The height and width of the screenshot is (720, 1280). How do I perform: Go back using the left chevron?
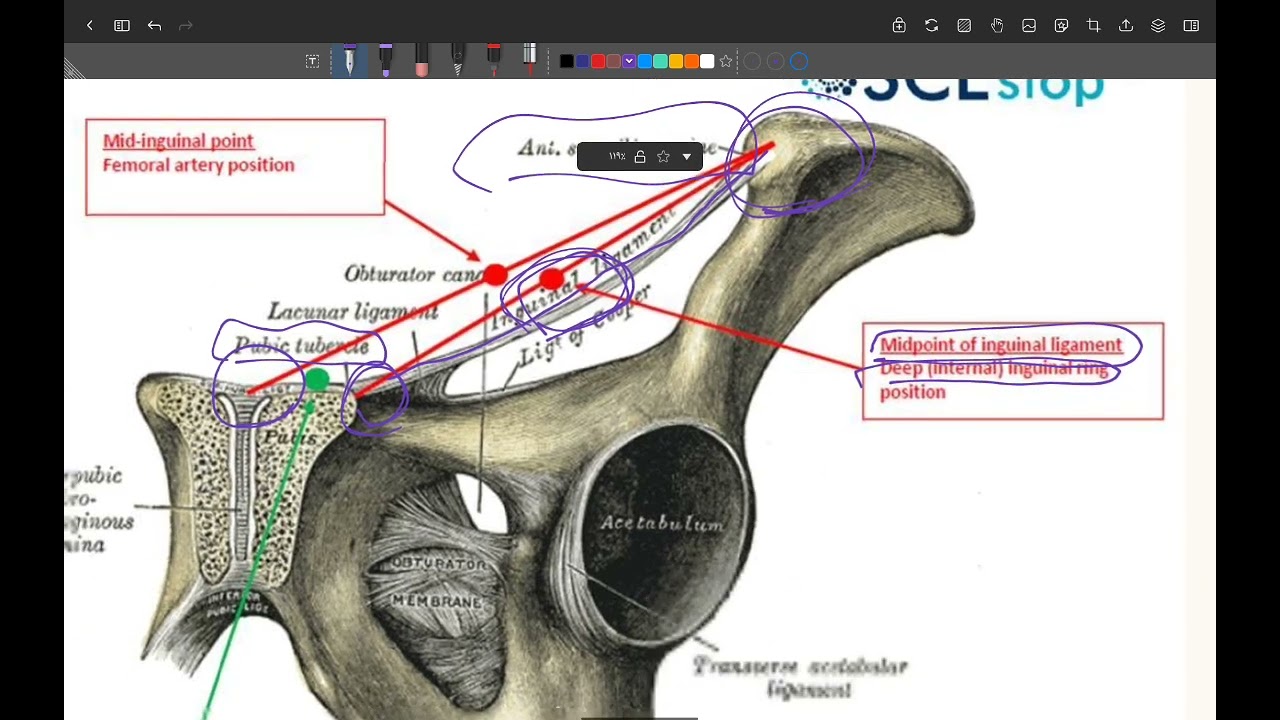(x=90, y=26)
